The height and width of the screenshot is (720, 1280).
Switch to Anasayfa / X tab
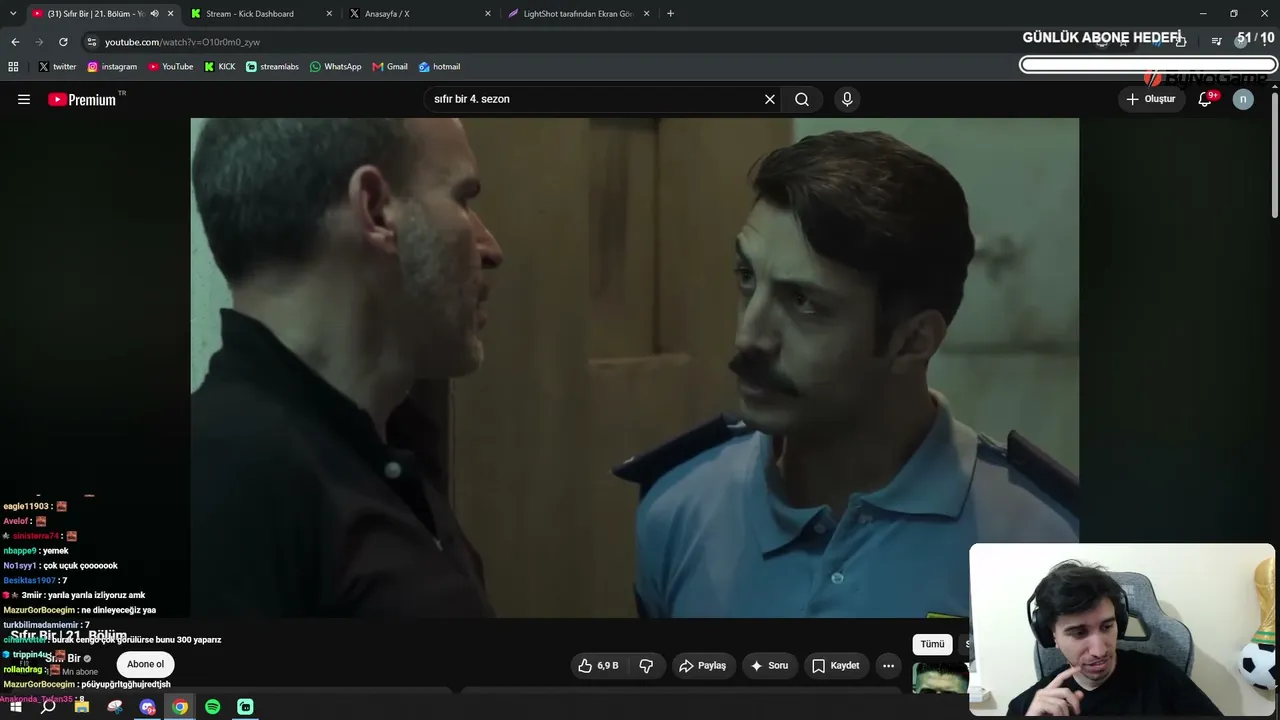pyautogui.click(x=418, y=14)
